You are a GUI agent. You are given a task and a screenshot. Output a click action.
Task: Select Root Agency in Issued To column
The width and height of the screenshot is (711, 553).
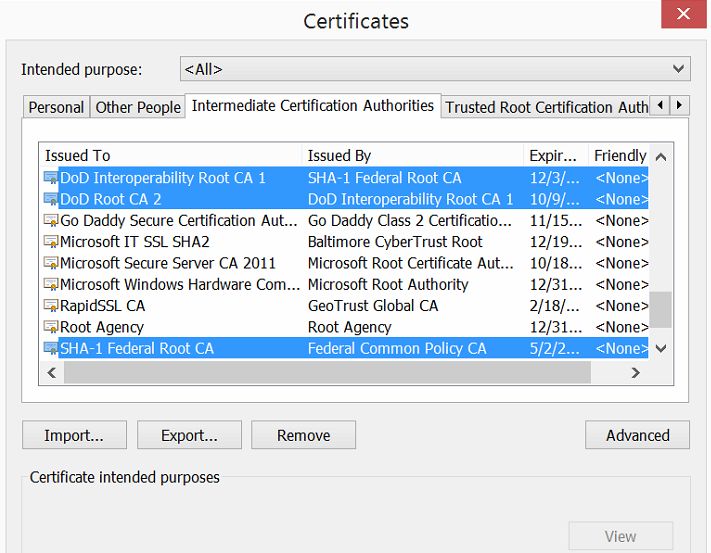click(102, 327)
